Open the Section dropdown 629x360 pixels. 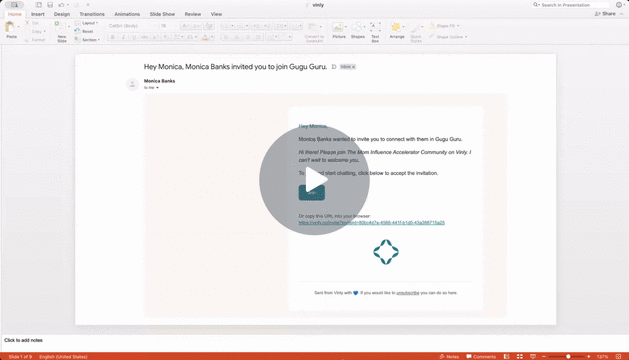click(87, 40)
